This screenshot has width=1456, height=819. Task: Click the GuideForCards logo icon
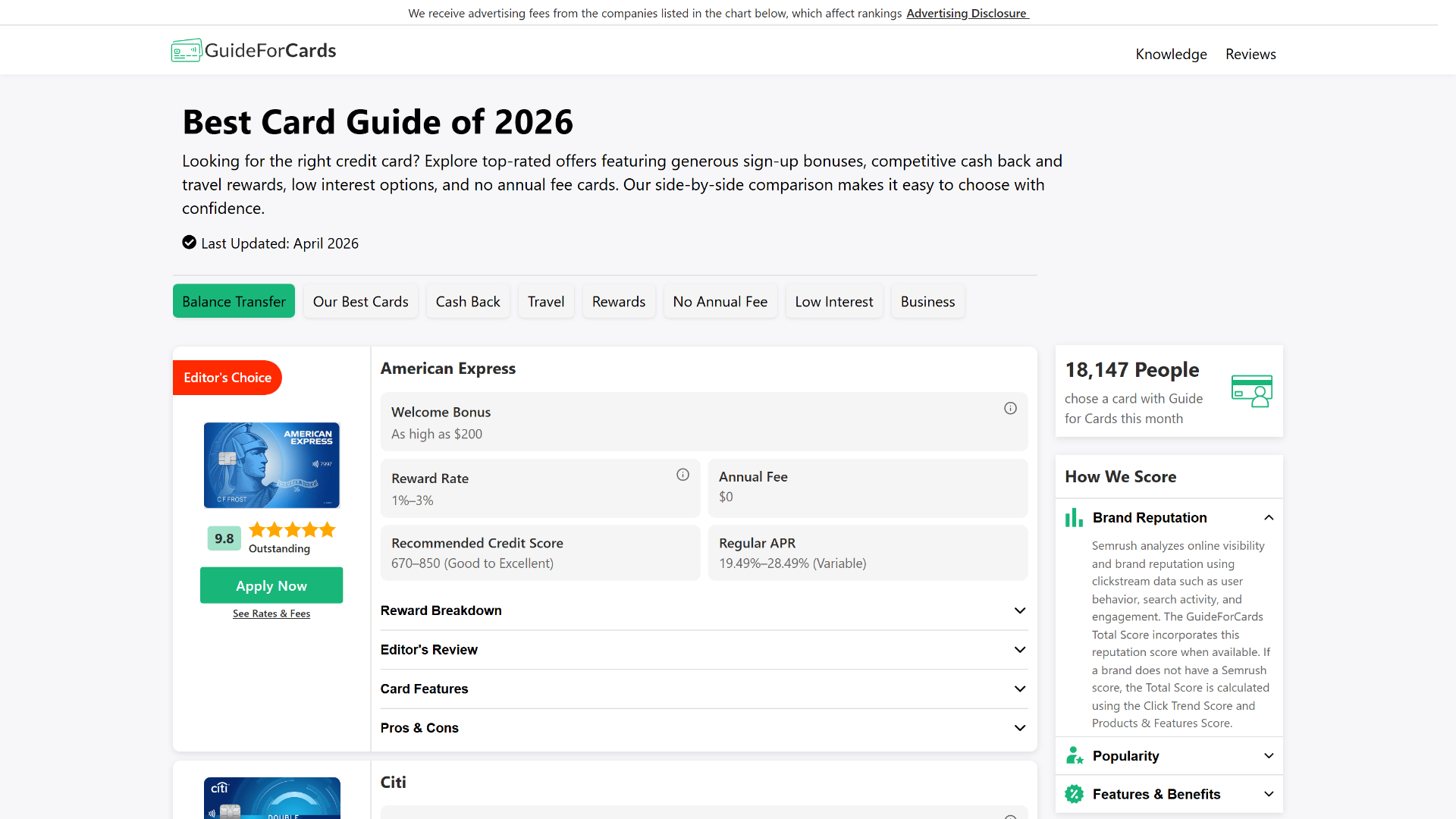[x=186, y=51]
